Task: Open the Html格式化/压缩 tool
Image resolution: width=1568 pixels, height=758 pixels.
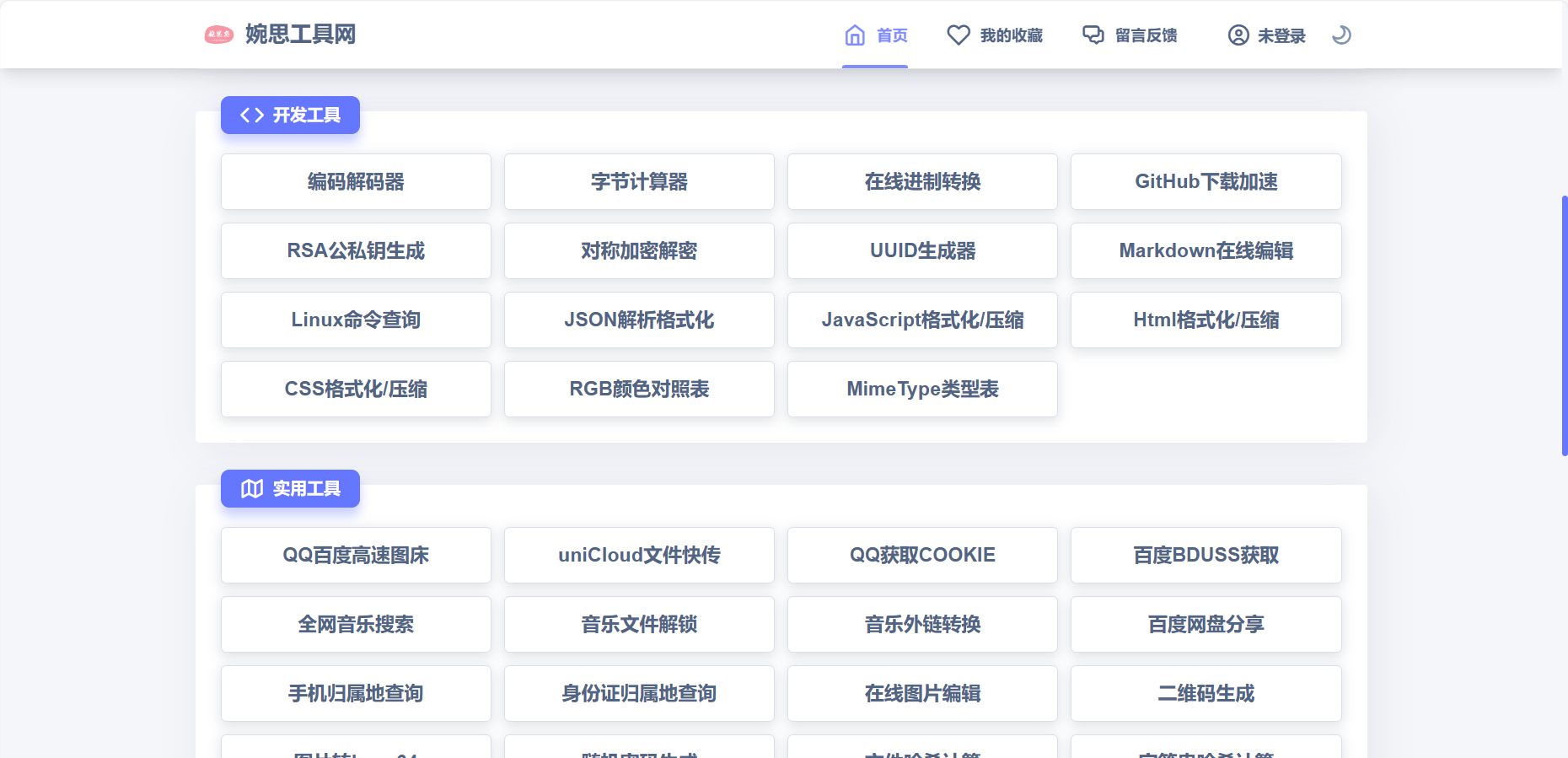Action: [1206, 320]
